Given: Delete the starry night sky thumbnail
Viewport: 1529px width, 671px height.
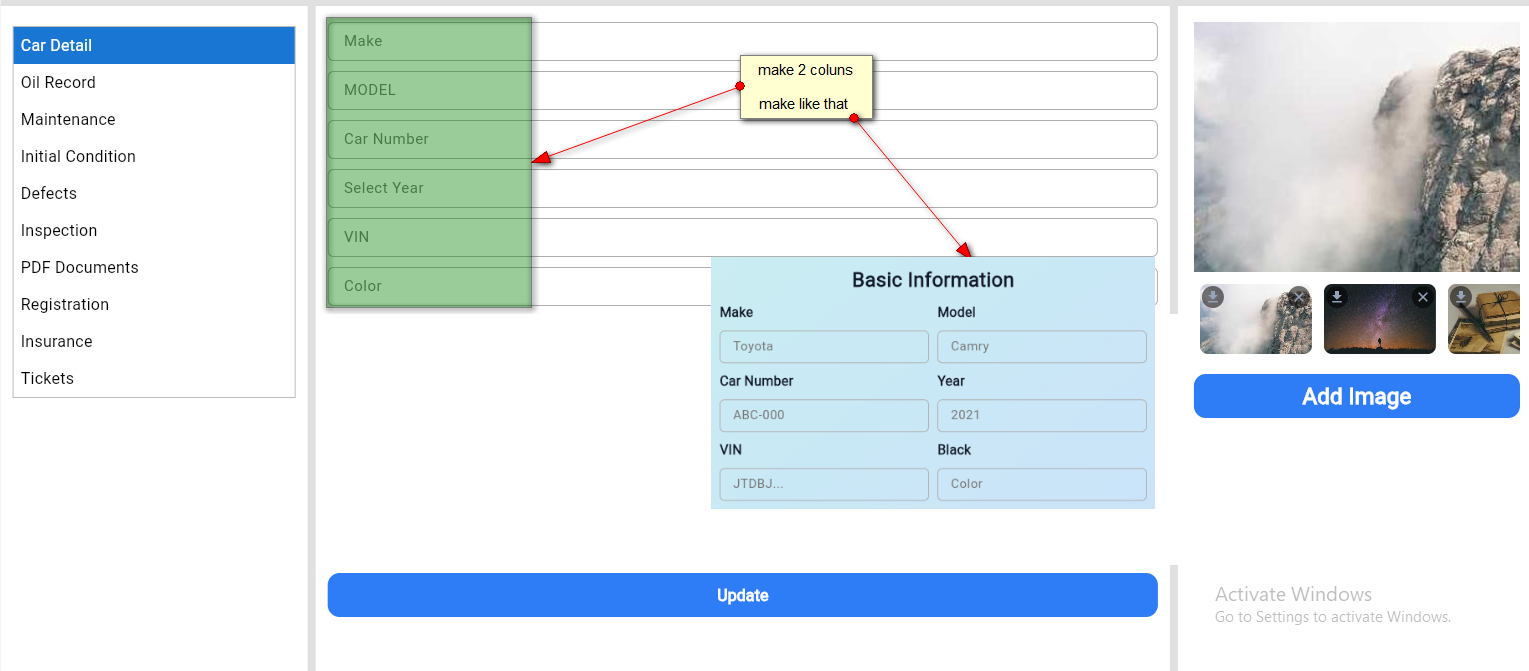Looking at the screenshot, I should pos(1423,297).
